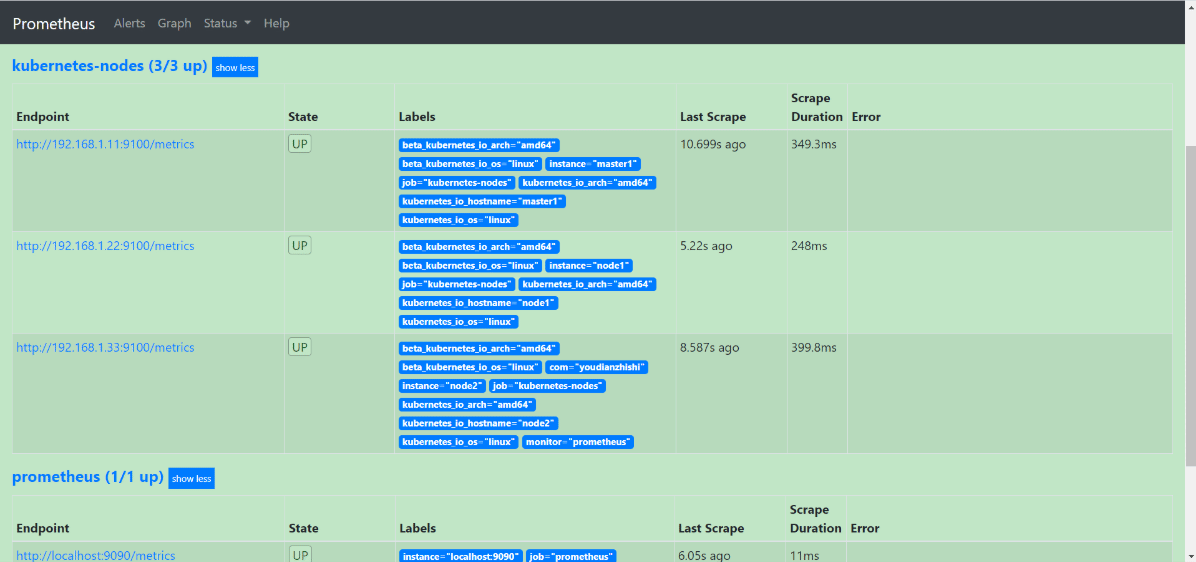This screenshot has height=562, width=1196.
Task: Click the instance="master1" label badge
Action: click(593, 164)
